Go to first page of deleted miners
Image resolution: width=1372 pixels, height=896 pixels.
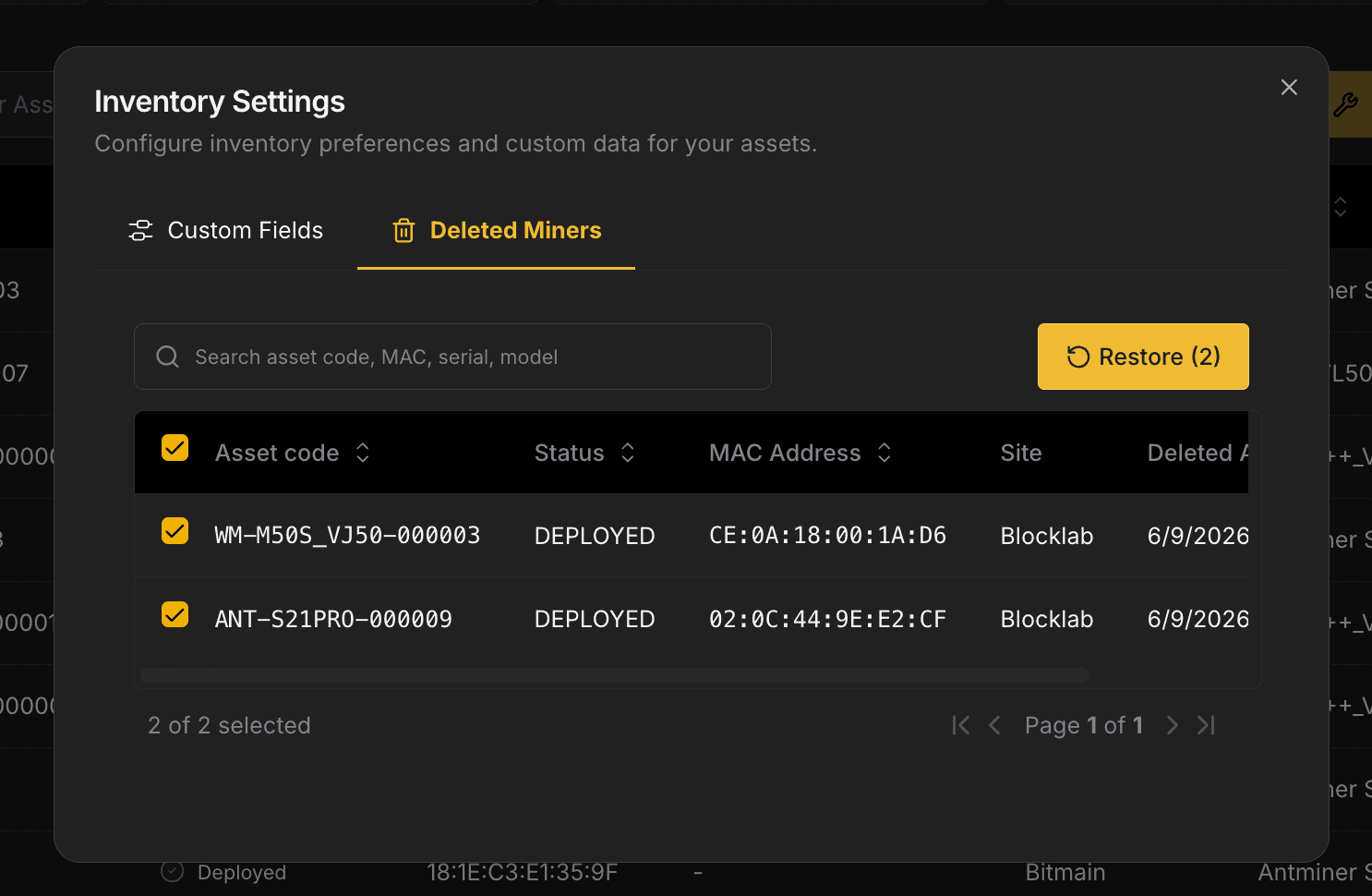click(x=960, y=725)
